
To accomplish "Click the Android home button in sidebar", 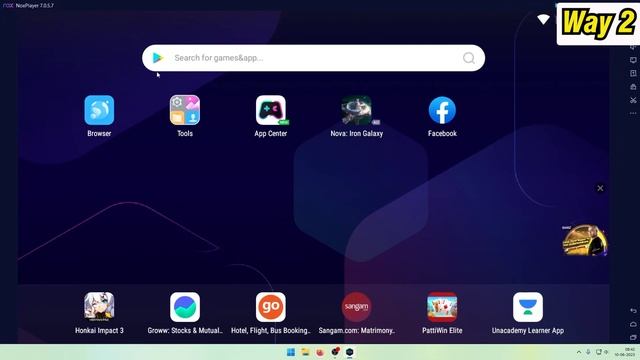I will (633, 324).
